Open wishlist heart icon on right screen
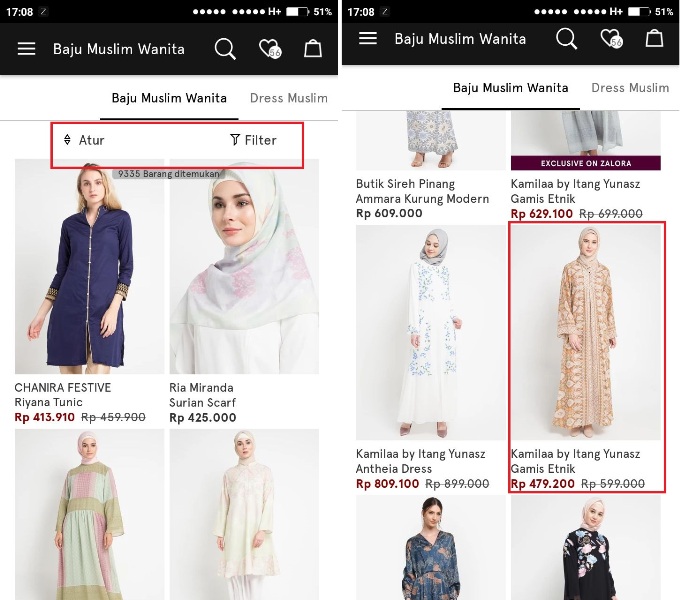 coord(610,39)
